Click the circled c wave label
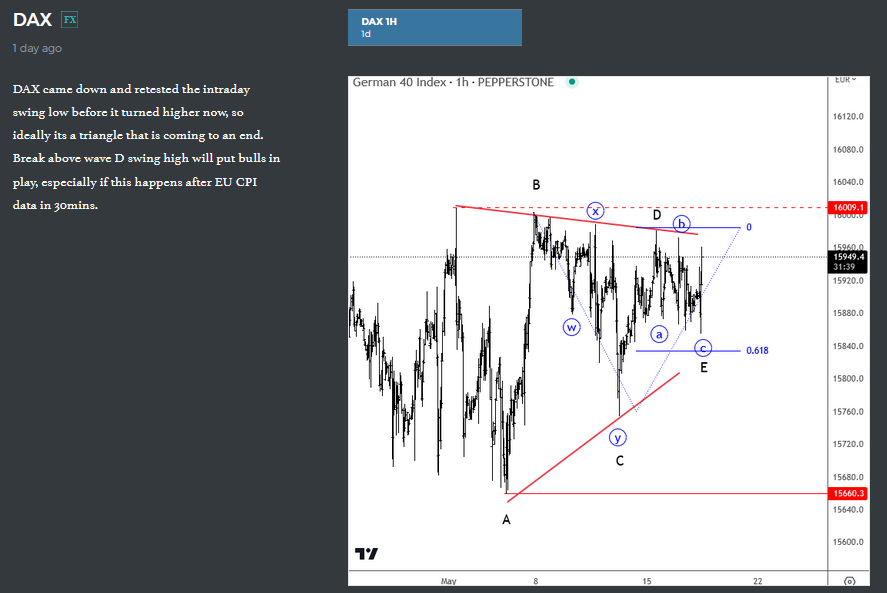Screen dimensions: 887x593 [x=703, y=349]
